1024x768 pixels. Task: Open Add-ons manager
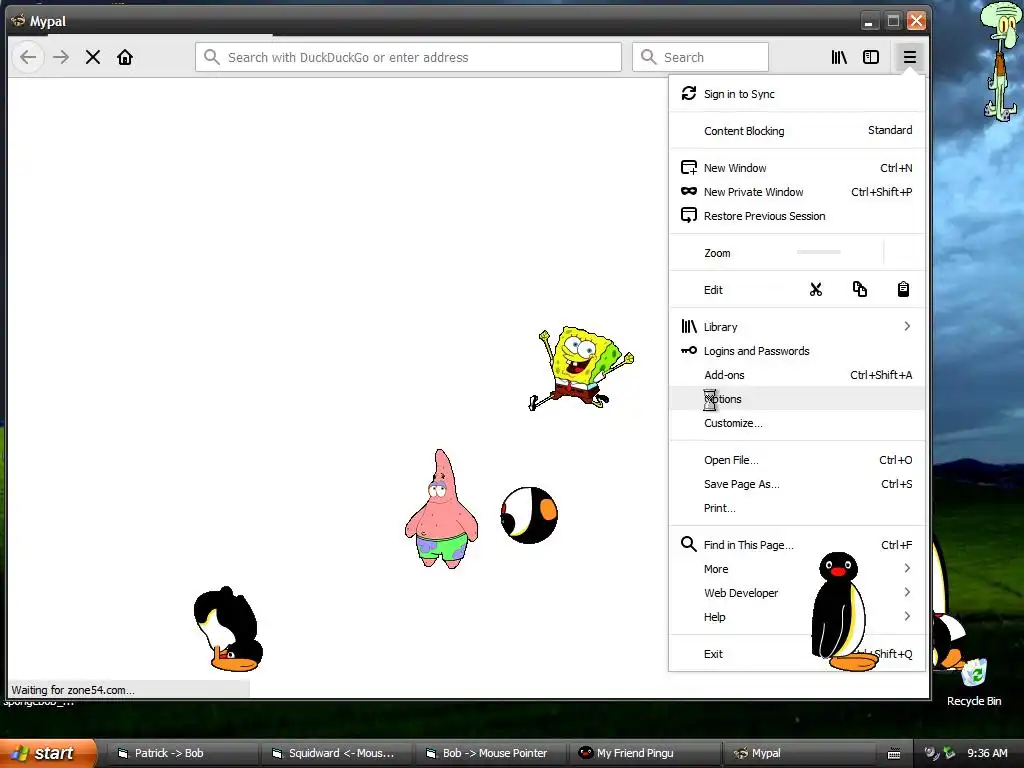coord(797,375)
